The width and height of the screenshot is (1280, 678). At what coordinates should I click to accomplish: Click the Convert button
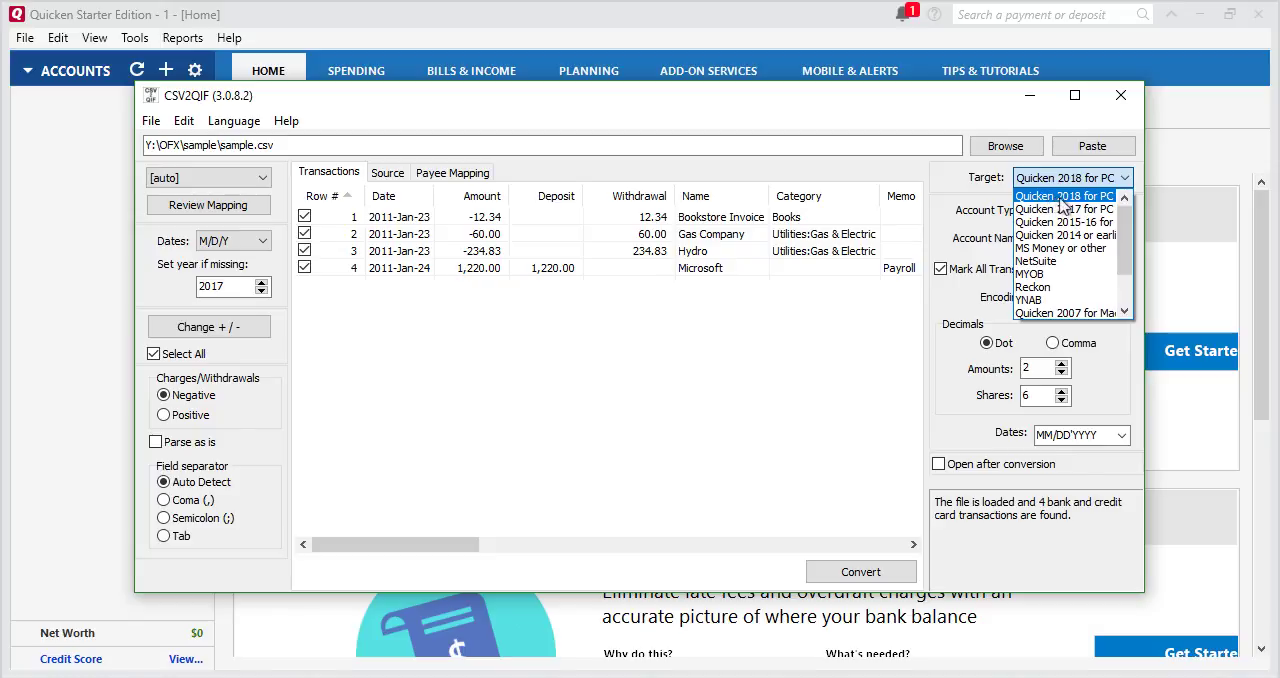(861, 572)
